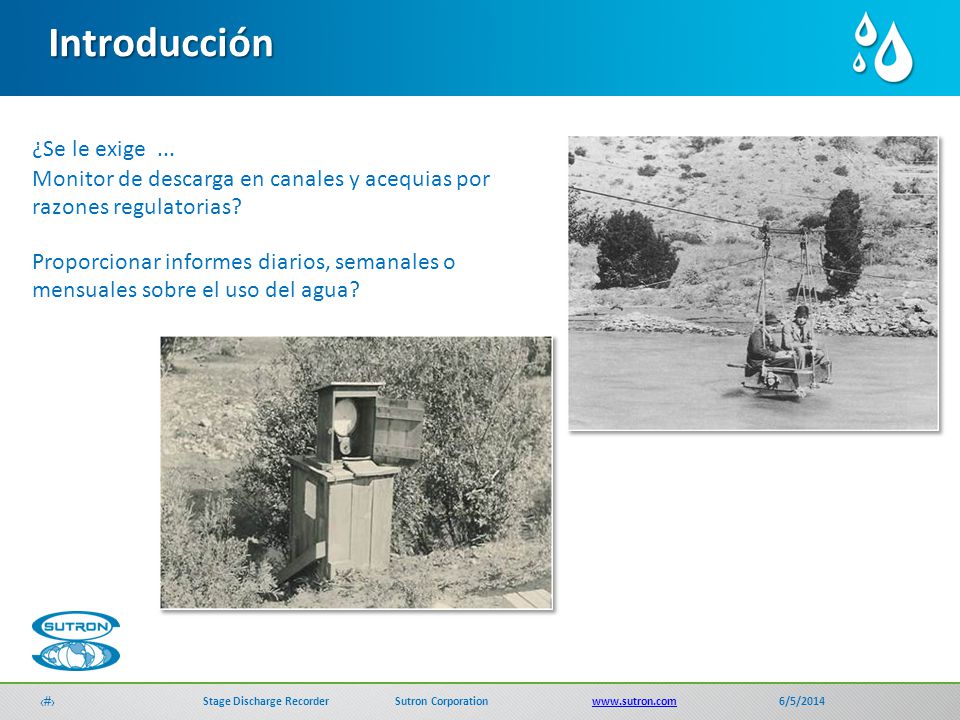Viewport: 960px width, 720px height.
Task: Click 'mensuales sobre el uso del agua?' text
Action: pos(196,290)
